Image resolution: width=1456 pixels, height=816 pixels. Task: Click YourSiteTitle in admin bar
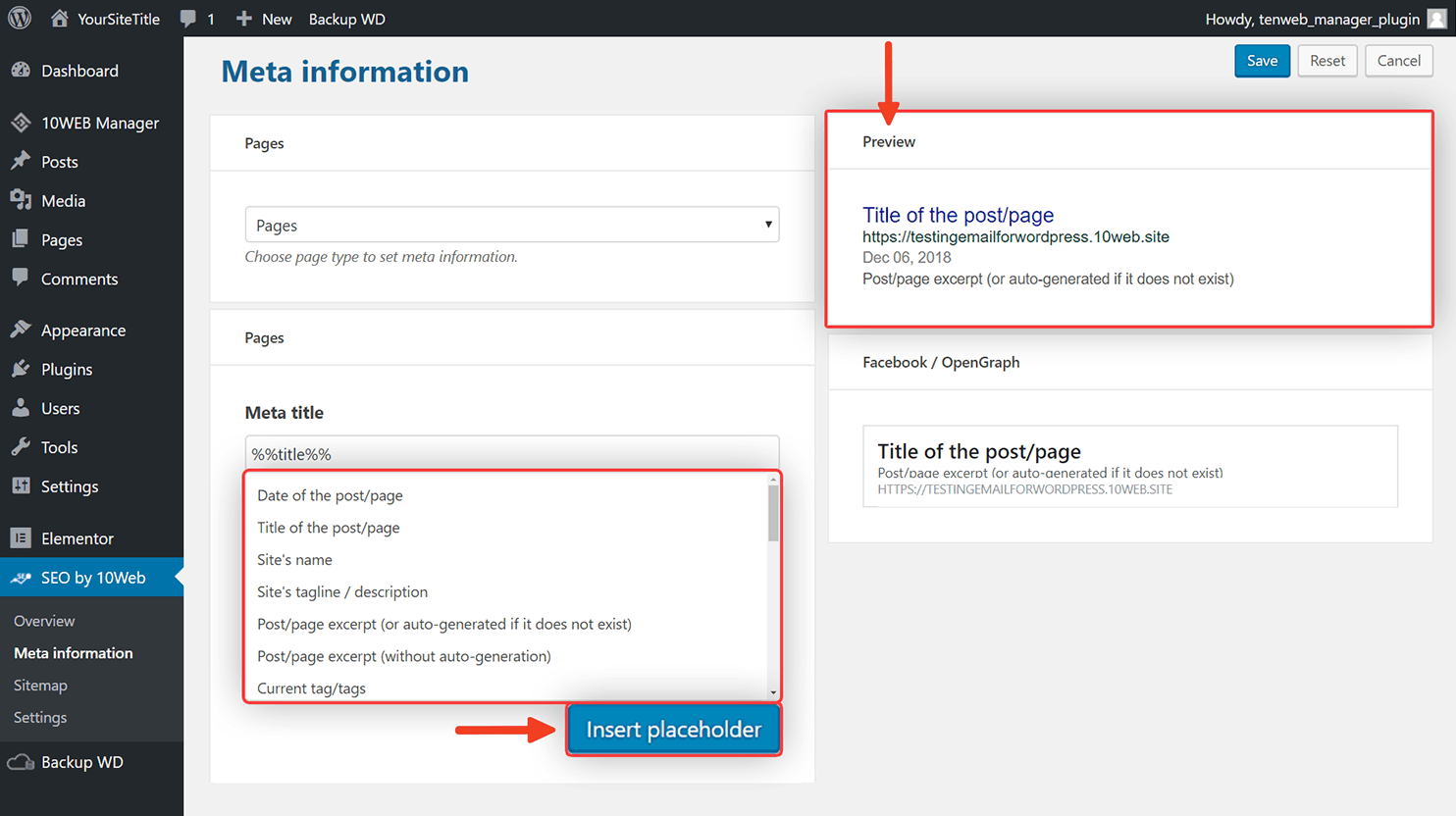[119, 19]
